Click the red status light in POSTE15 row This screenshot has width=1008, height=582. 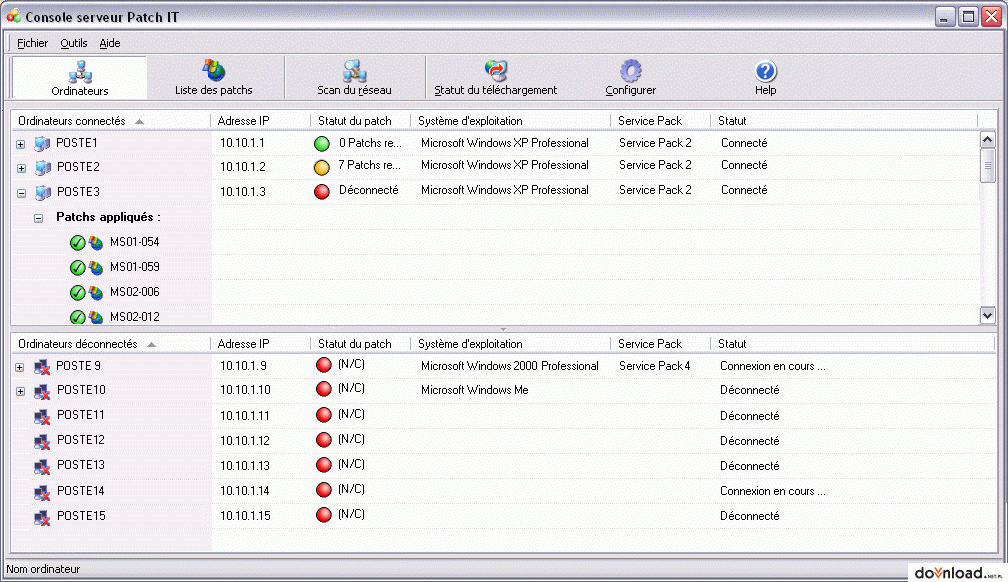324,514
